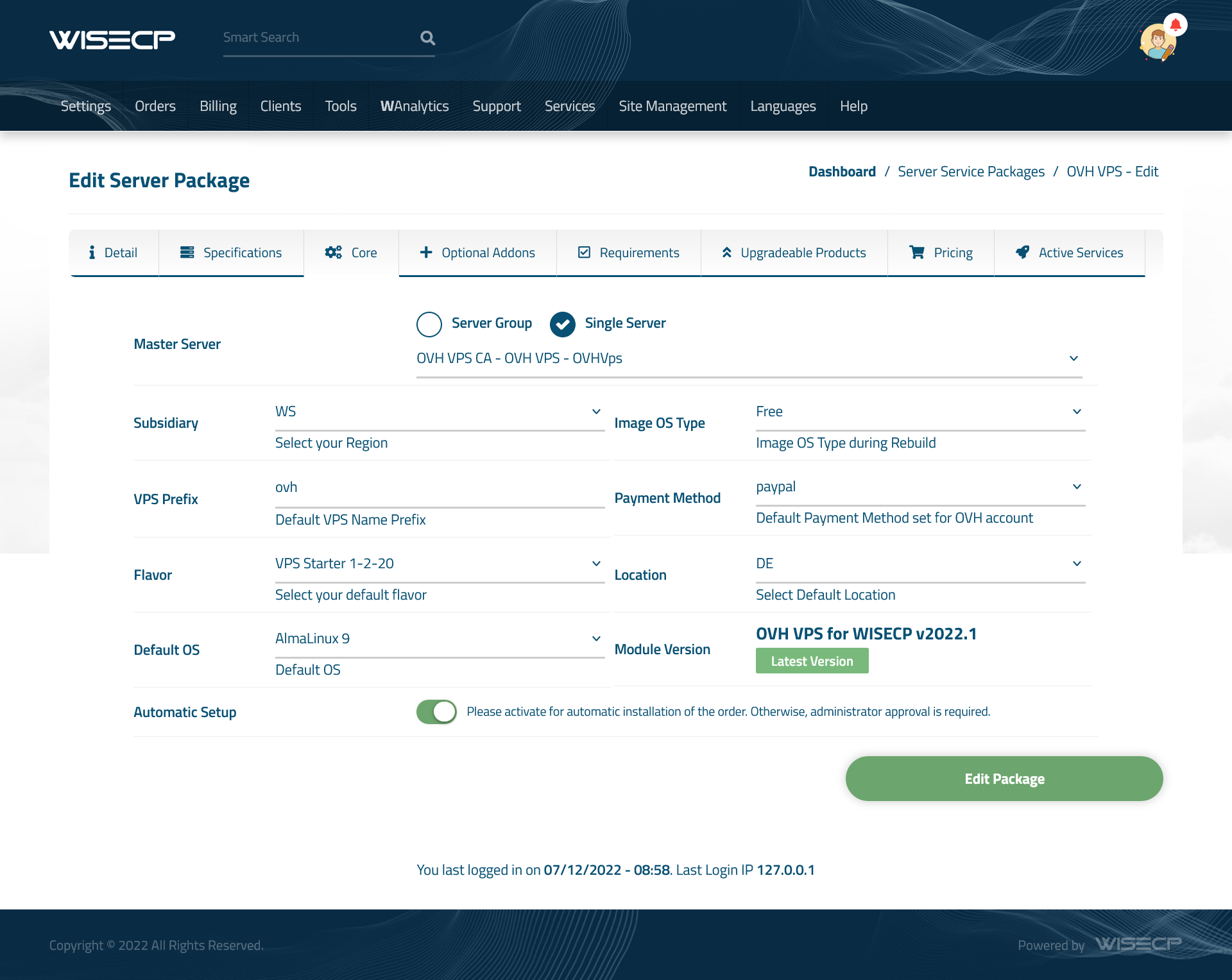
Task: Open Server Service Packages breadcrumb link
Action: pos(971,172)
